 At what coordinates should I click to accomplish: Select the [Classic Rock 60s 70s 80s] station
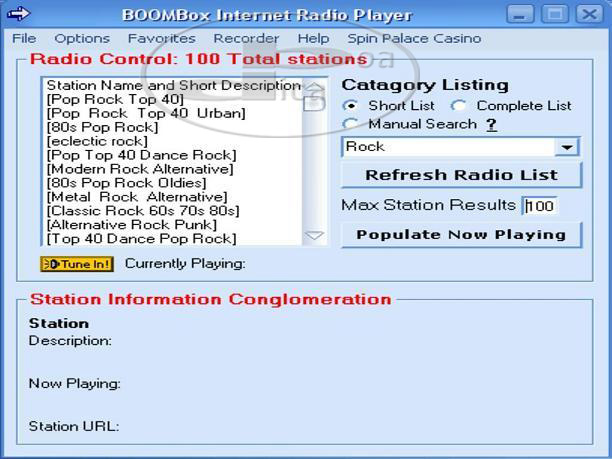[143, 211]
